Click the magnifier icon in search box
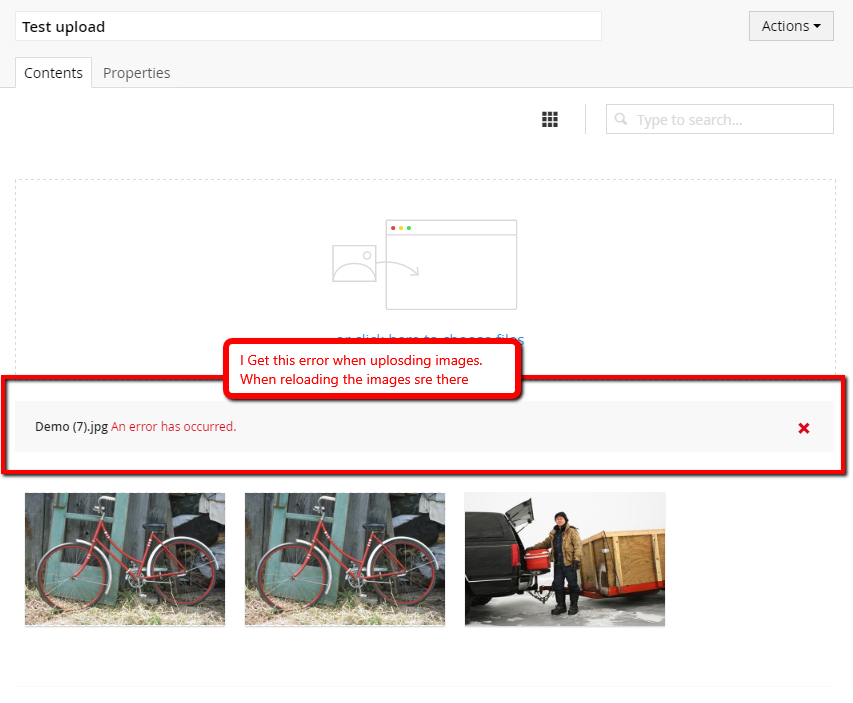 [621, 120]
